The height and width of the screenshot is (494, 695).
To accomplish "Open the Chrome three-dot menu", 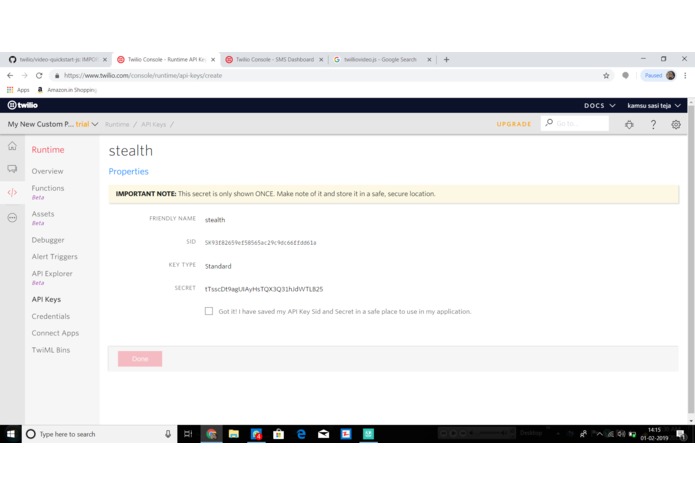I will 685,76.
